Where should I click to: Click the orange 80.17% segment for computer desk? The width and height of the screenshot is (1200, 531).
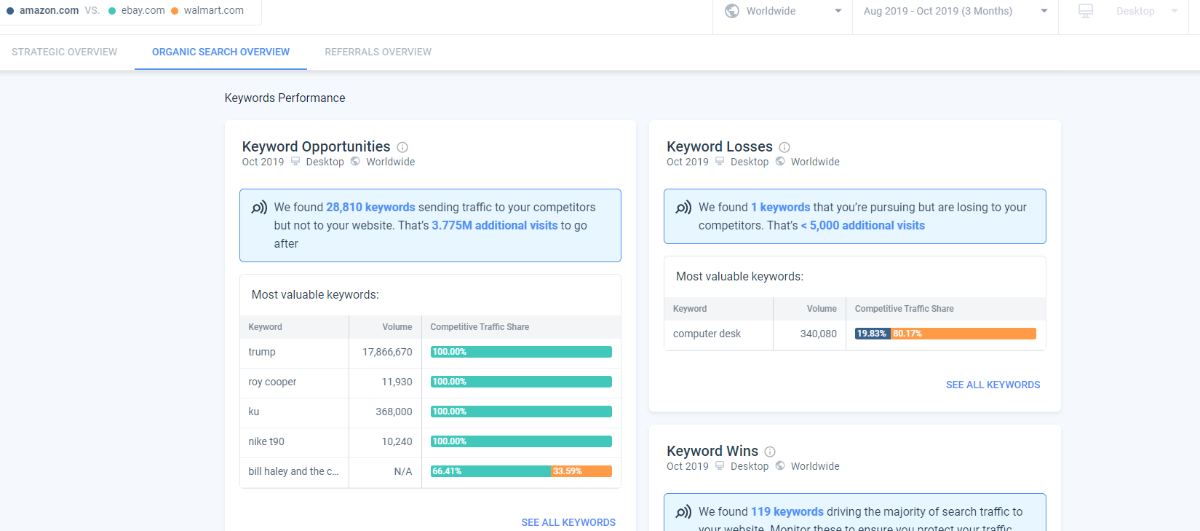[964, 334]
